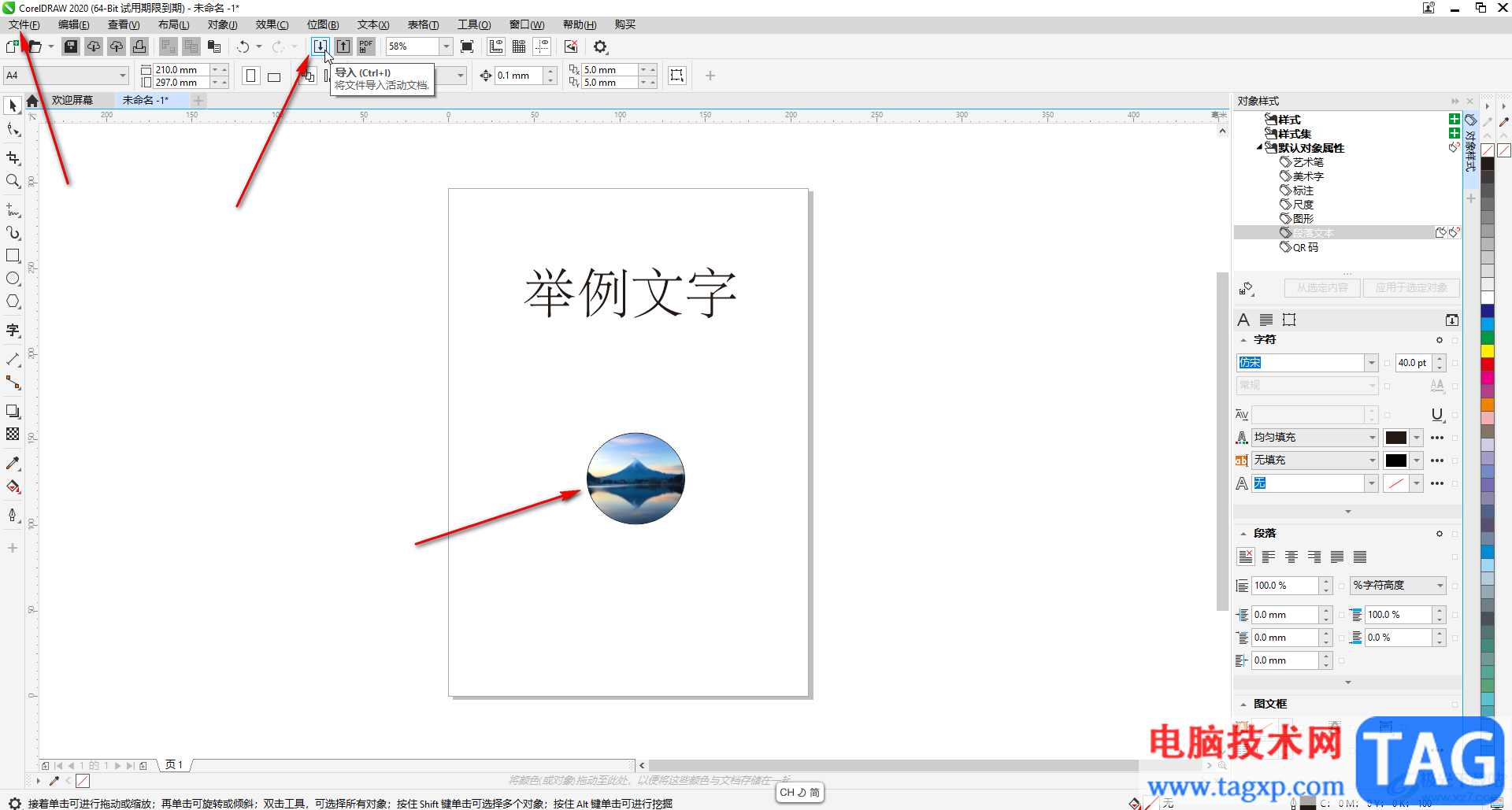
Task: Open the Options gear icon
Action: (601, 46)
